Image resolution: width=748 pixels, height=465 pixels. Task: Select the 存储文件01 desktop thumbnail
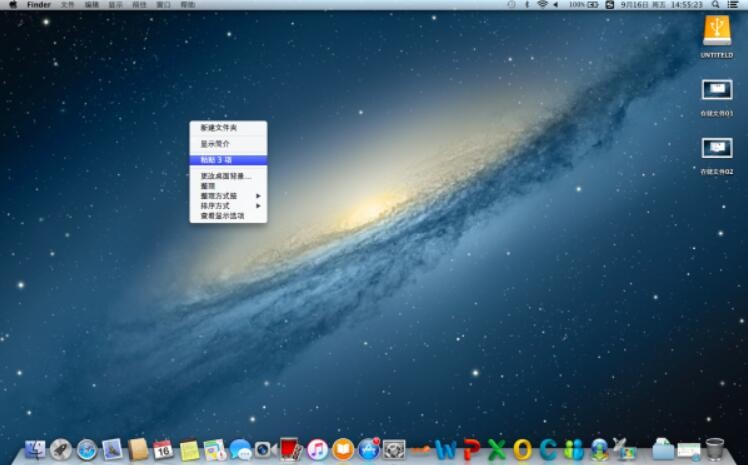(x=716, y=91)
